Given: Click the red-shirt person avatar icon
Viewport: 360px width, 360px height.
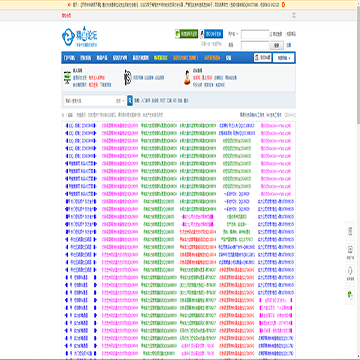Looking at the screenshot, I should (x=187, y=78).
